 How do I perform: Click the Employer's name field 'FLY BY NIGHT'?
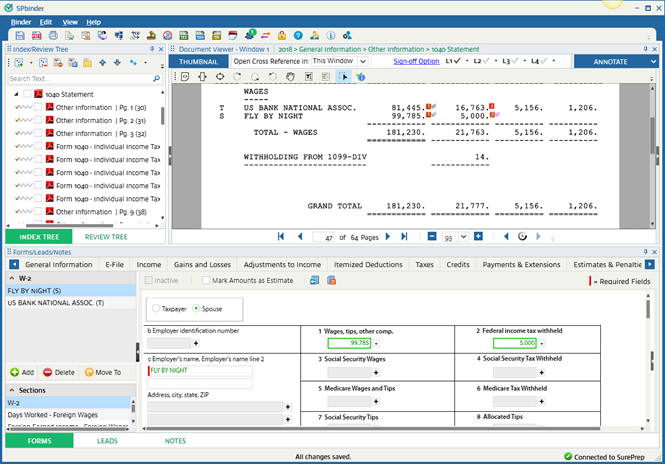[x=199, y=369]
